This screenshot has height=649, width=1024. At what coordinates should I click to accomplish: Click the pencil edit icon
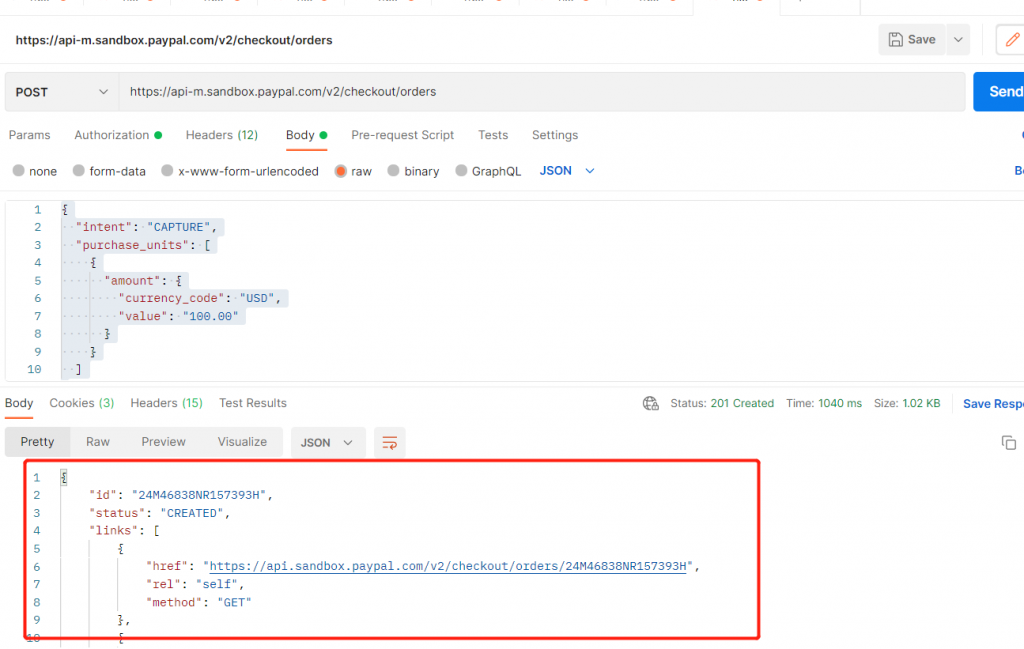[1012, 40]
